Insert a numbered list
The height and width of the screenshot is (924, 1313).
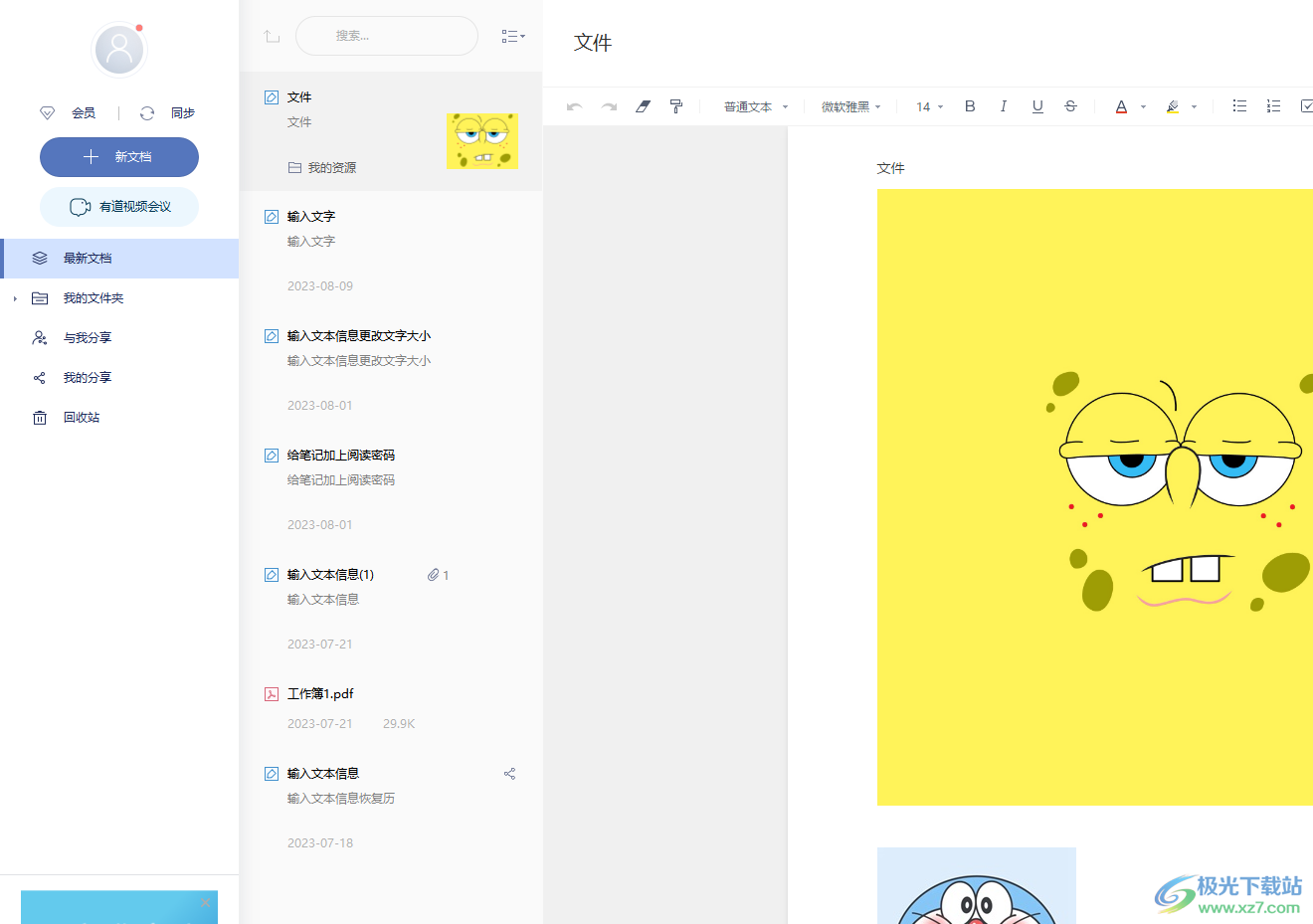(x=1273, y=106)
